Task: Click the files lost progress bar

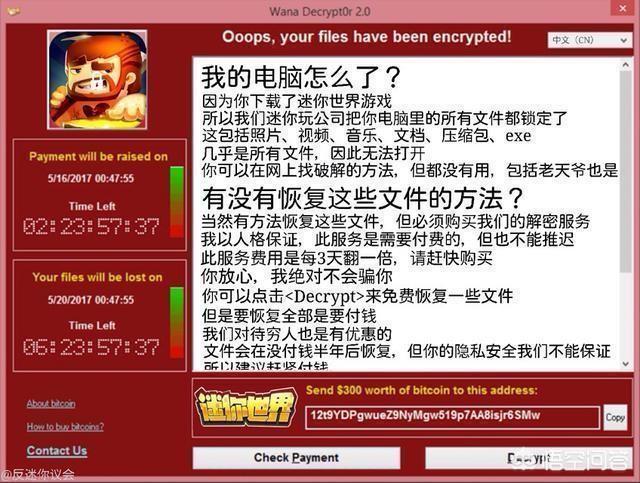Action: coord(176,323)
